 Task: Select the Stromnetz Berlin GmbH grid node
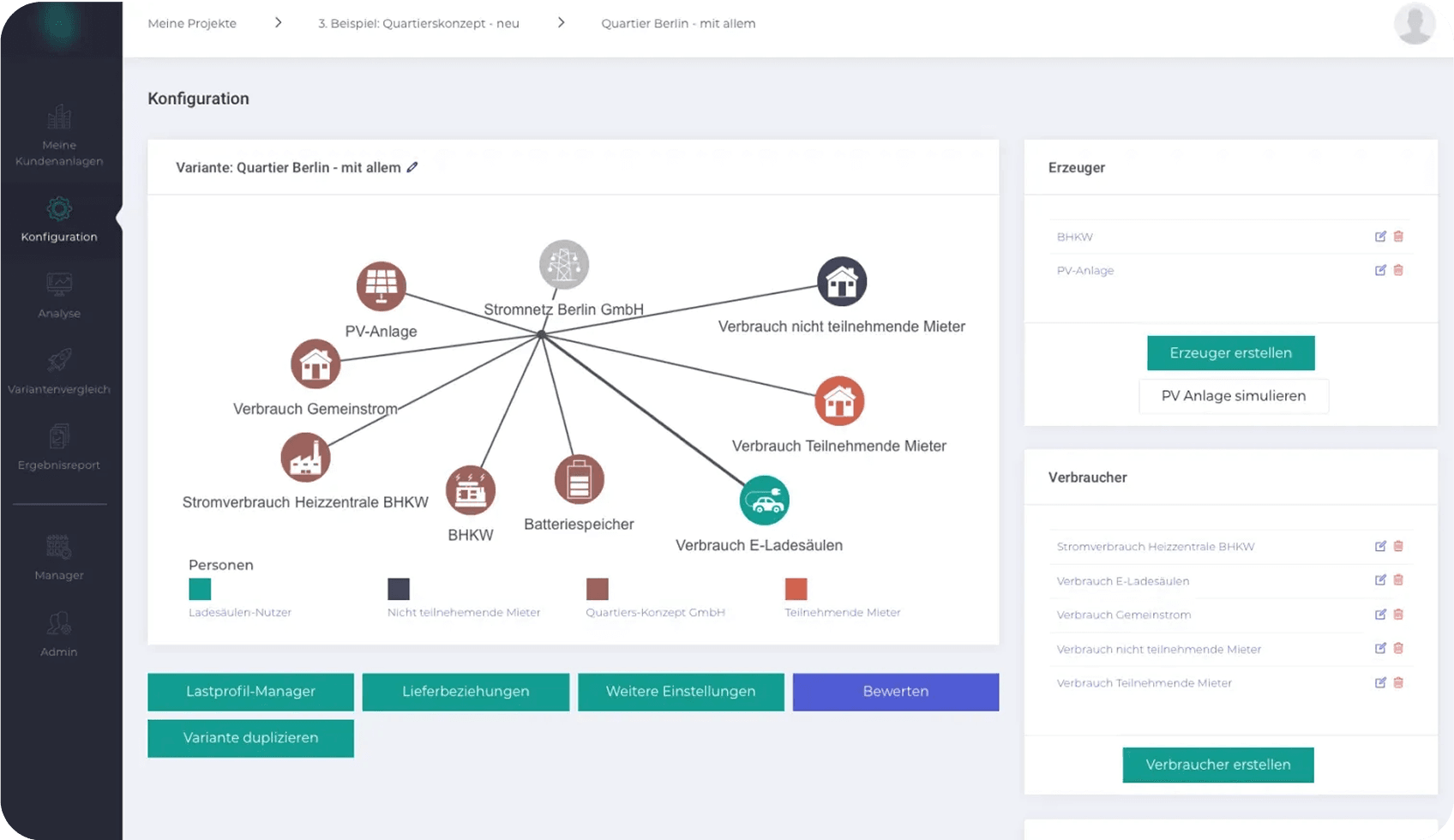[x=563, y=265]
